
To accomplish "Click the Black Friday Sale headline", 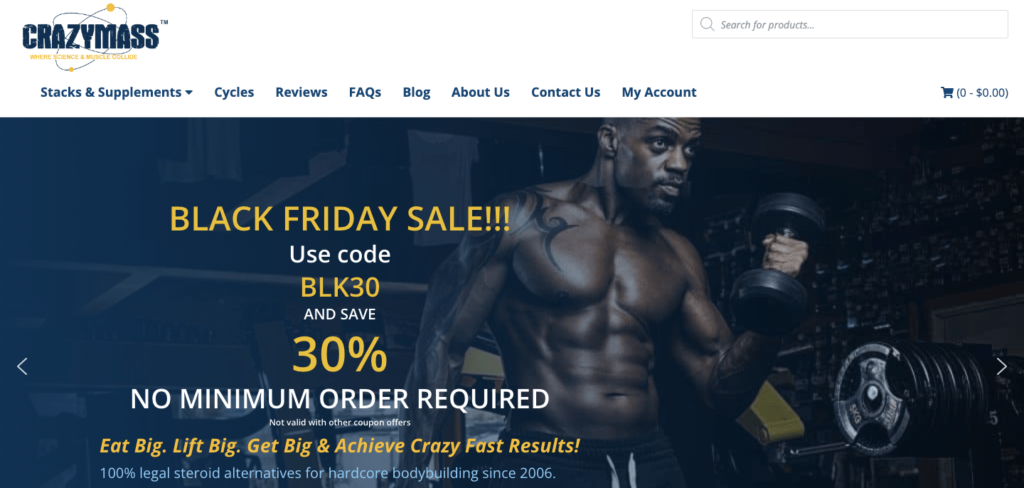I will coord(340,220).
